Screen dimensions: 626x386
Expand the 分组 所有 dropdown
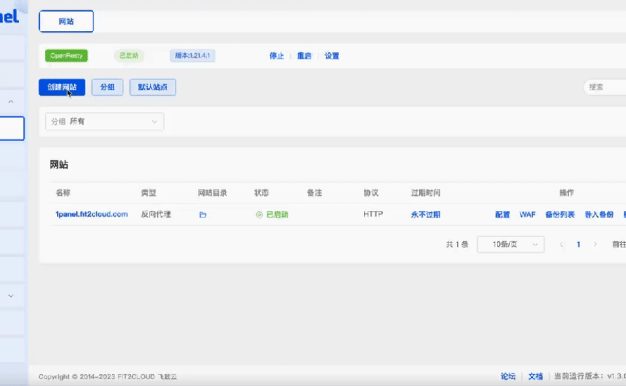pyautogui.click(x=105, y=121)
